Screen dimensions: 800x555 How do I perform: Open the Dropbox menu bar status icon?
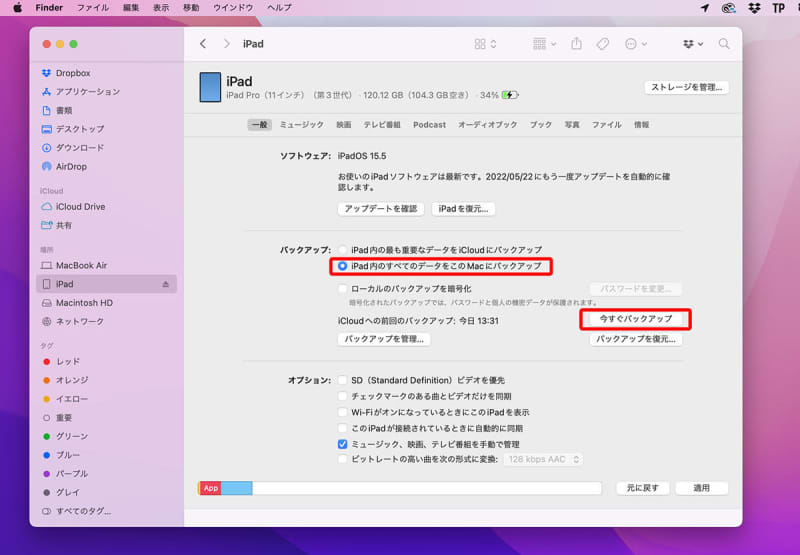point(754,8)
